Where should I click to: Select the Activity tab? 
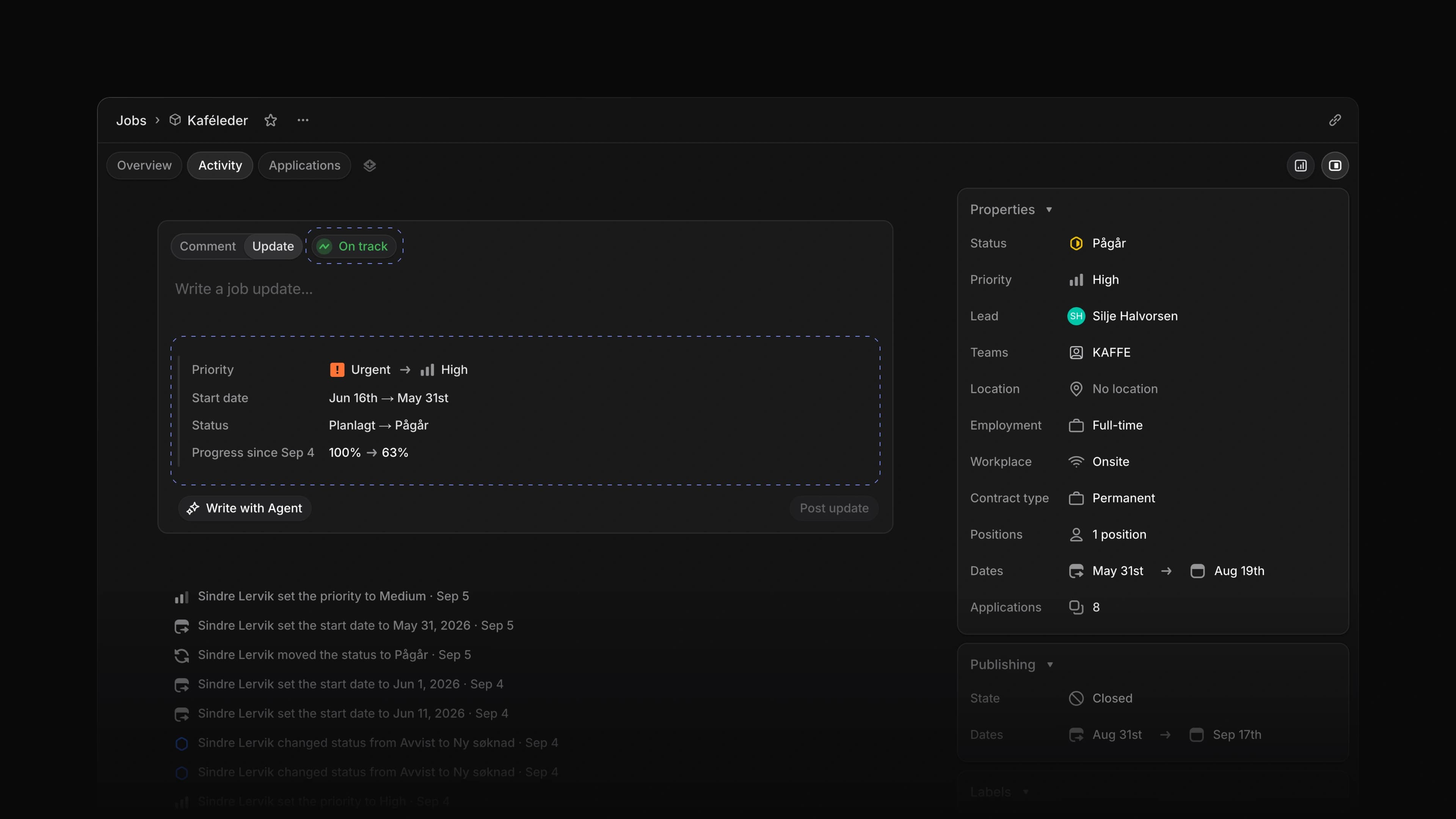220,166
